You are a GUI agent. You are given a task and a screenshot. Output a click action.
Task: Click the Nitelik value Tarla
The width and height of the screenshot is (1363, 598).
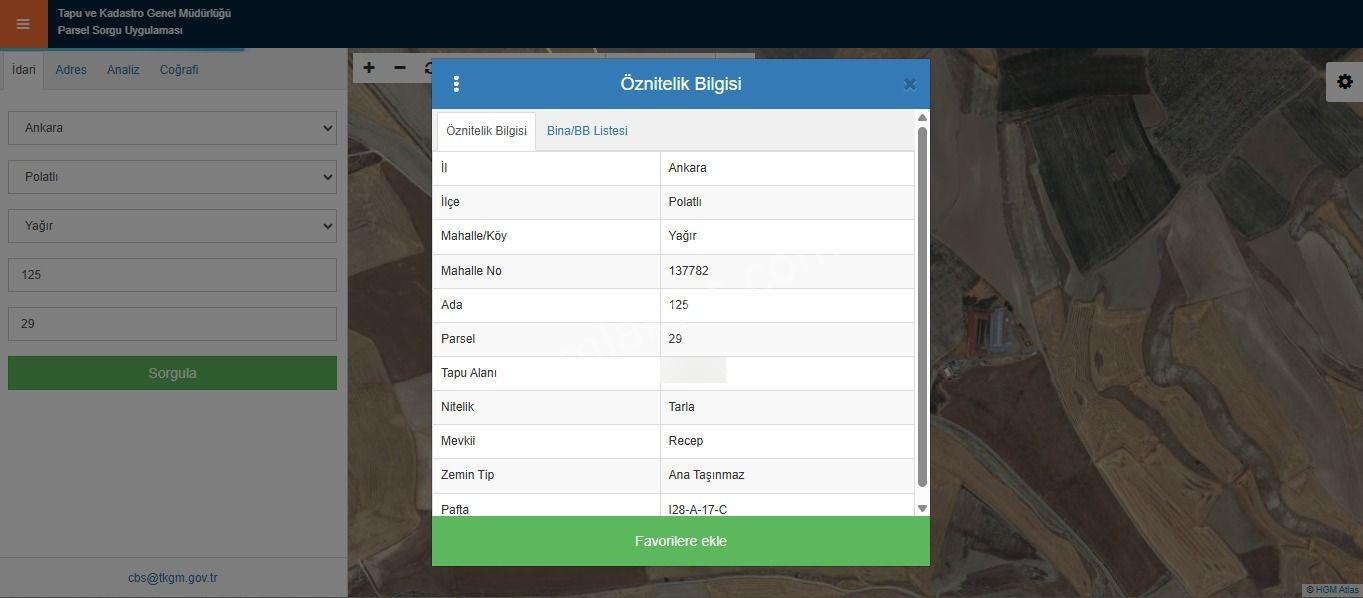point(682,407)
